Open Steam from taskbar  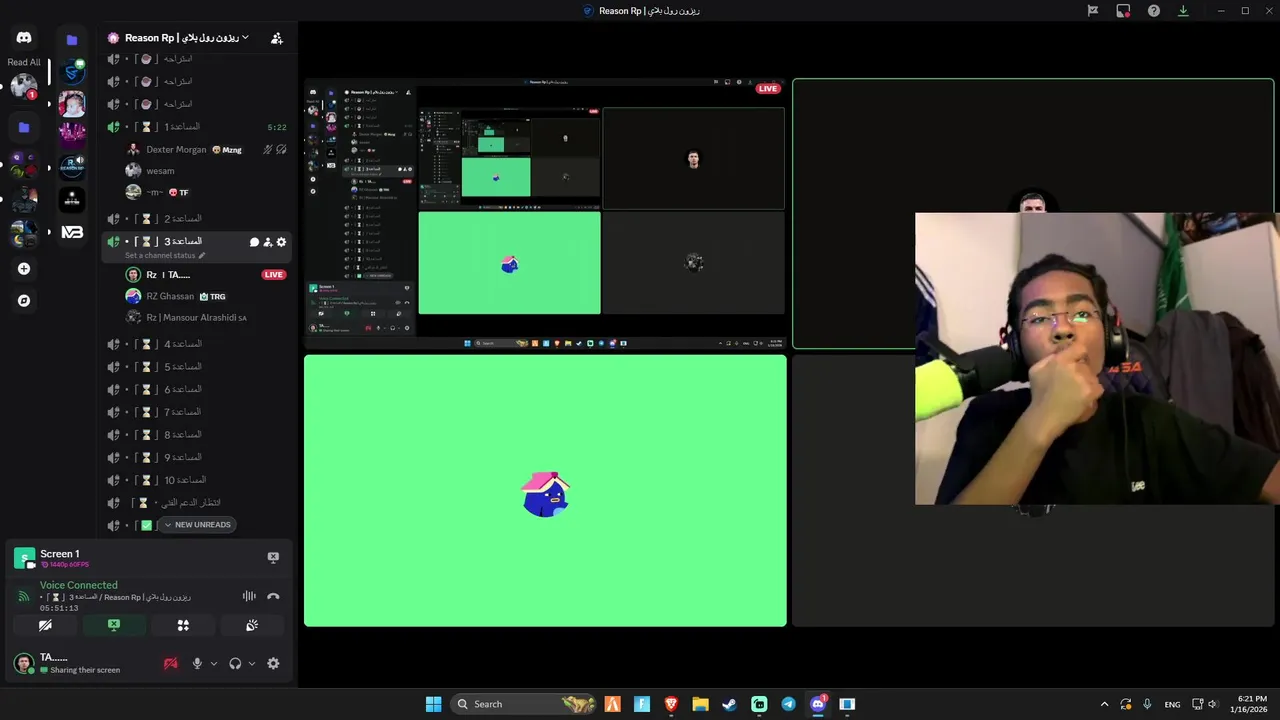729,704
